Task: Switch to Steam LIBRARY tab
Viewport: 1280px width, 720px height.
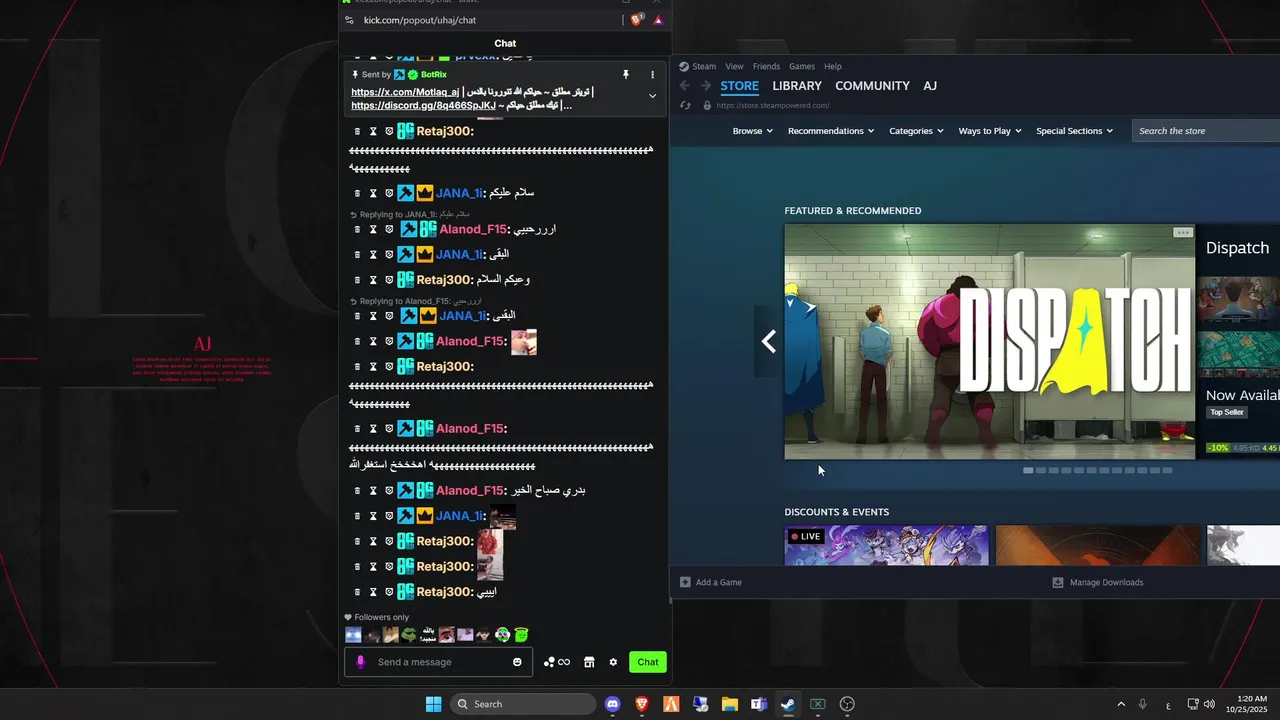Action: tap(797, 86)
